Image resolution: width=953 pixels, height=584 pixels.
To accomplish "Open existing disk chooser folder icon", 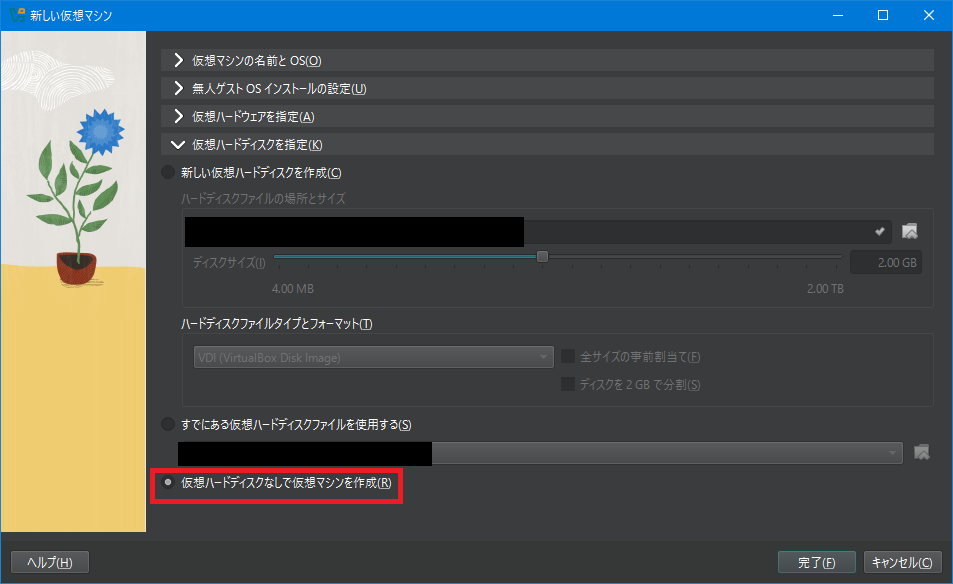I will [x=922, y=453].
